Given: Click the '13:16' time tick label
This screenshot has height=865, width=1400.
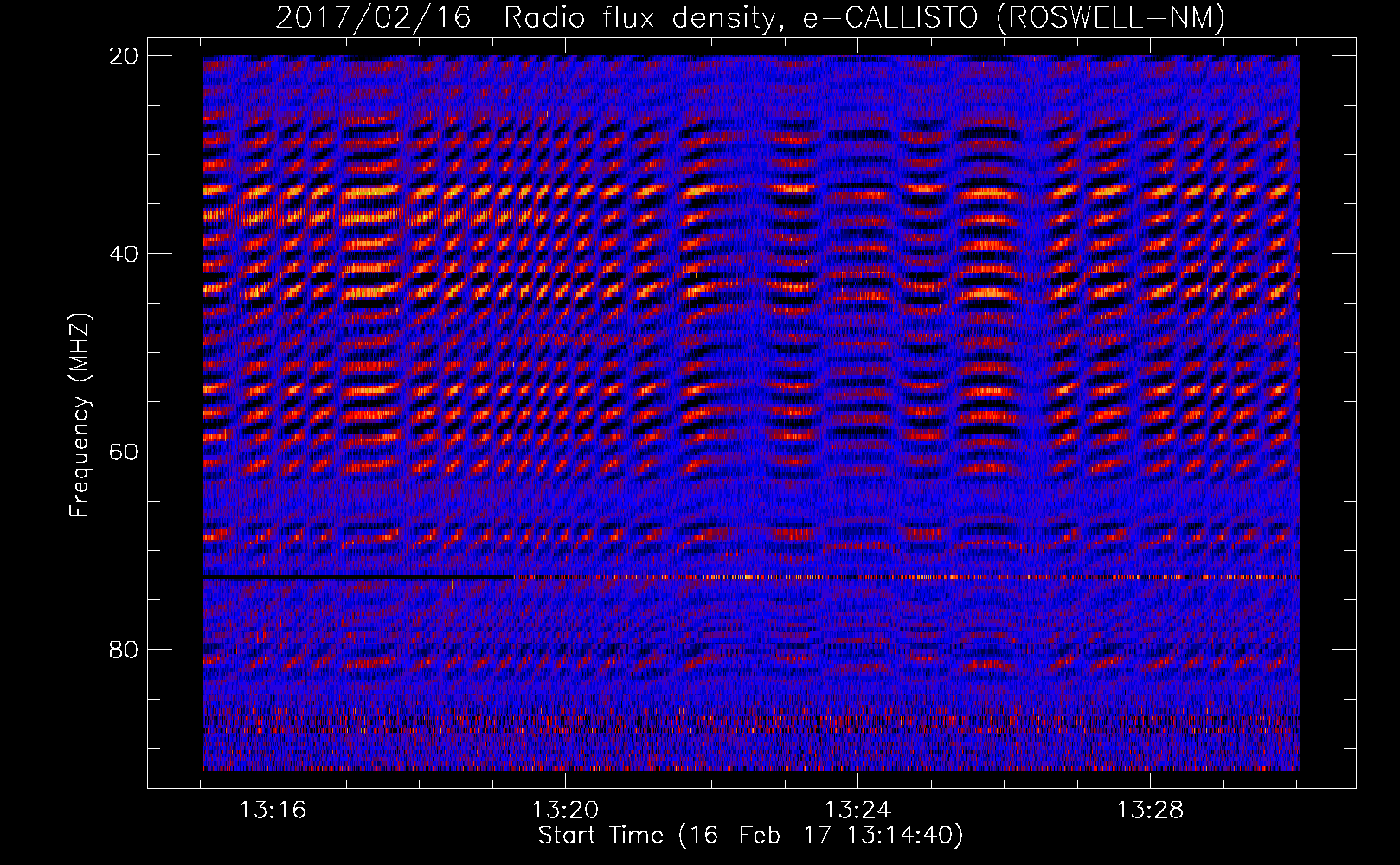Looking at the screenshot, I should click(273, 811).
